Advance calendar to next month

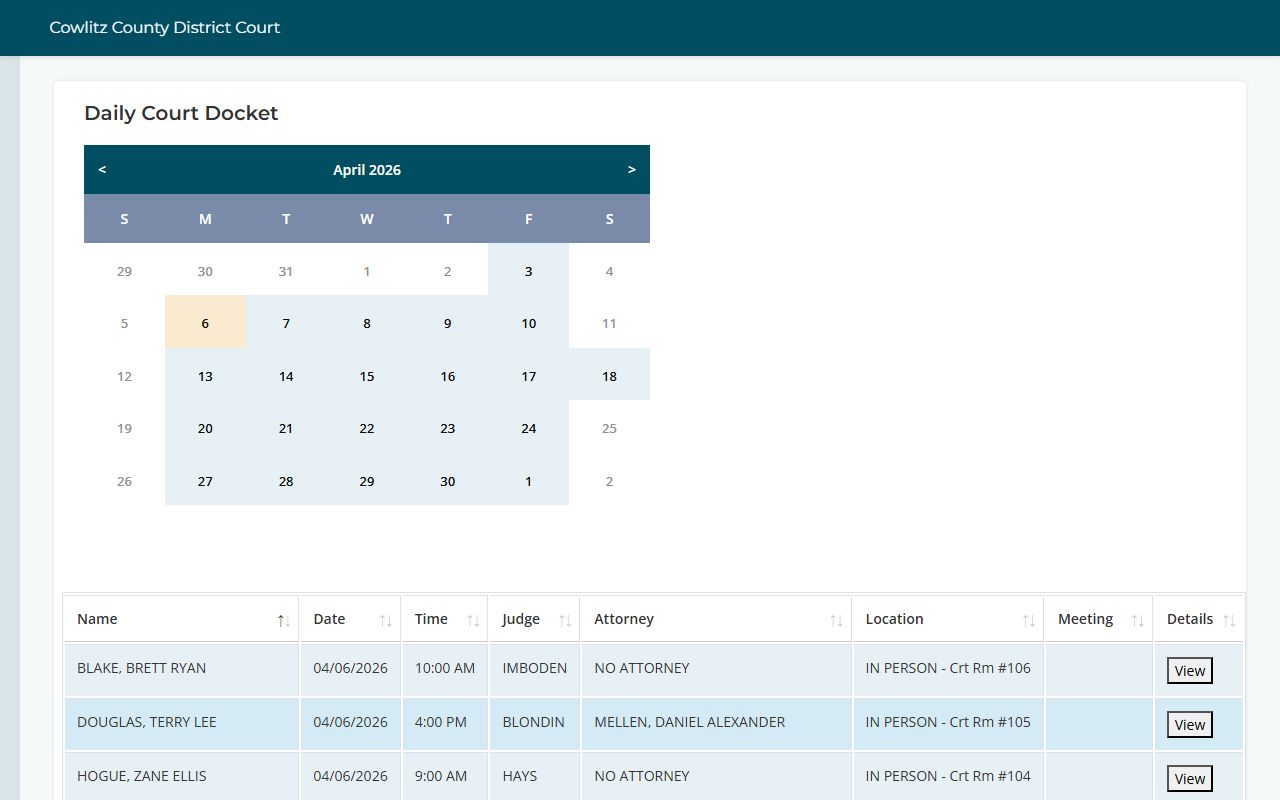click(631, 170)
